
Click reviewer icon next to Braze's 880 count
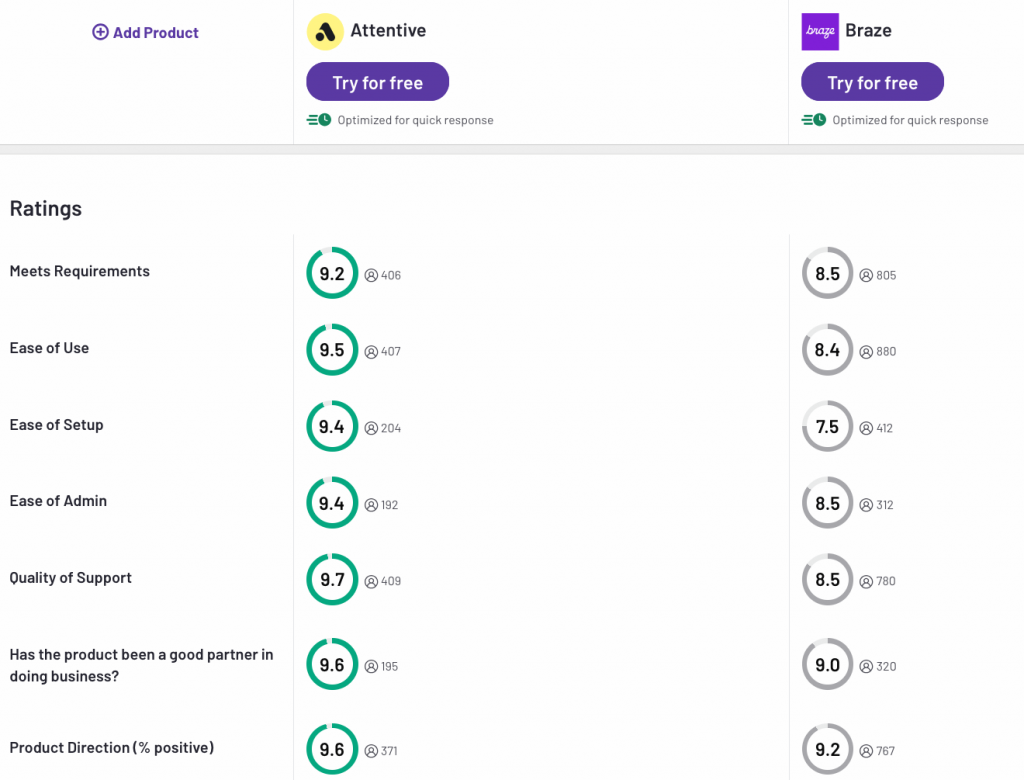(x=866, y=352)
